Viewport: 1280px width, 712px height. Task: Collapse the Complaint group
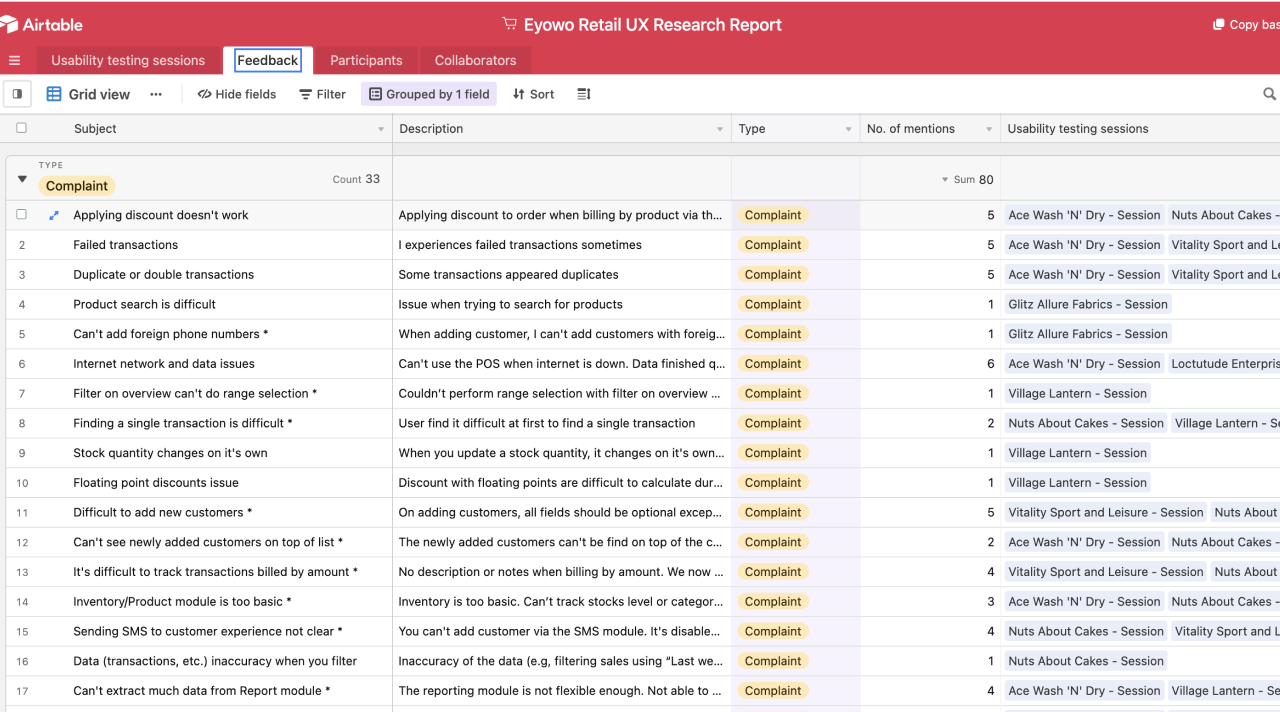[22, 179]
